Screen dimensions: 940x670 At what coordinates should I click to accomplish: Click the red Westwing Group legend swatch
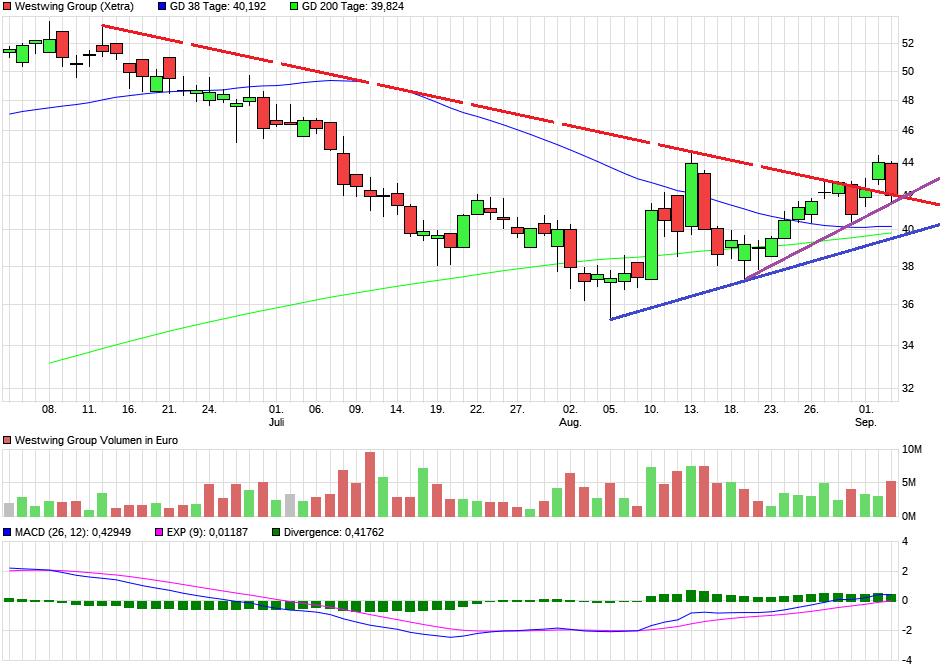(8, 6)
